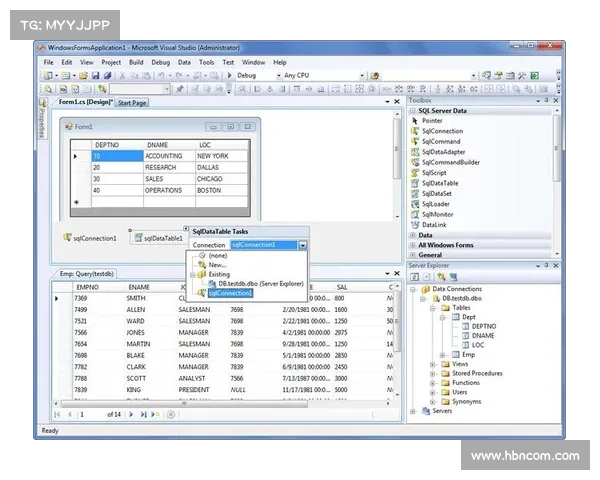Select the SqlDataTable toolbox item
The height and width of the screenshot is (480, 600).
(x=440, y=183)
